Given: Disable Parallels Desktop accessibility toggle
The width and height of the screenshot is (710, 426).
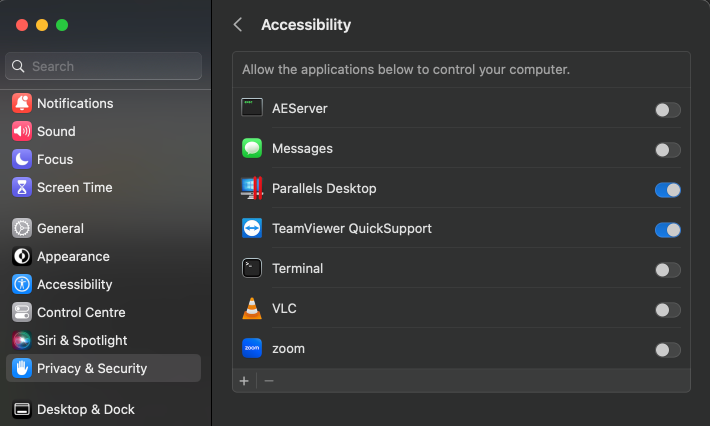Looking at the screenshot, I should (667, 190).
